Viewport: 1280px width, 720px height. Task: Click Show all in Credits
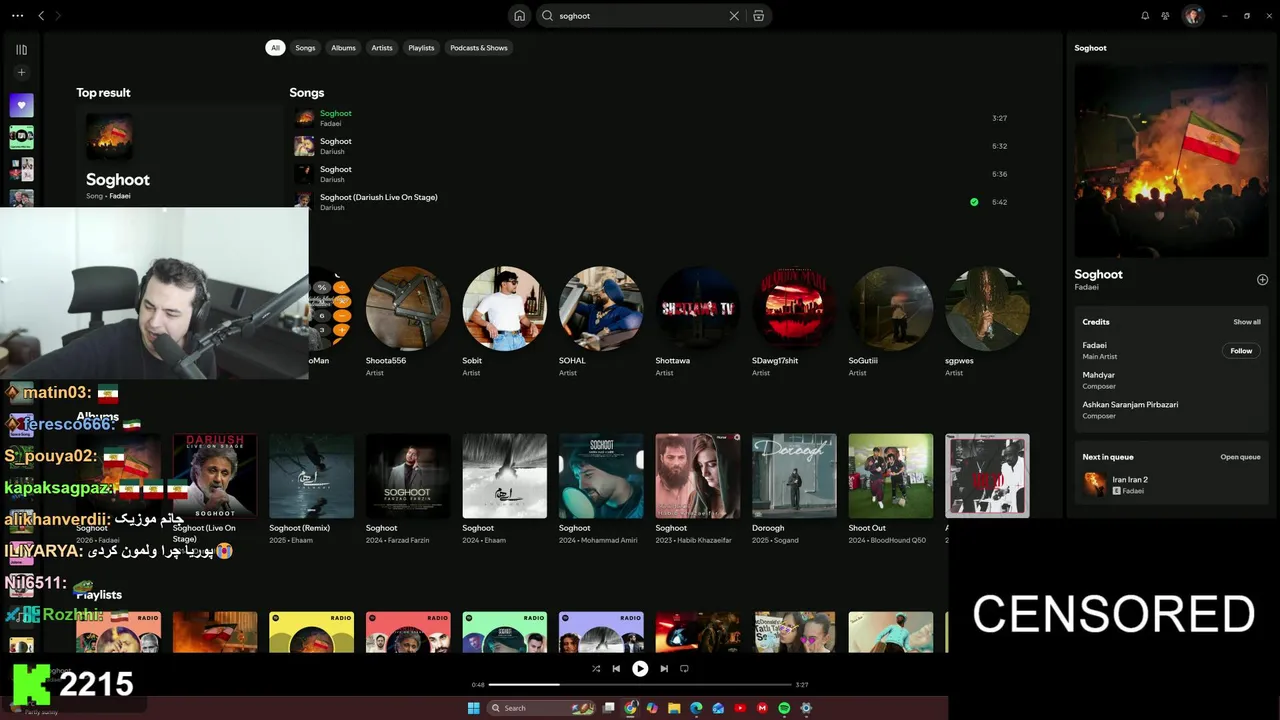[x=1247, y=322]
